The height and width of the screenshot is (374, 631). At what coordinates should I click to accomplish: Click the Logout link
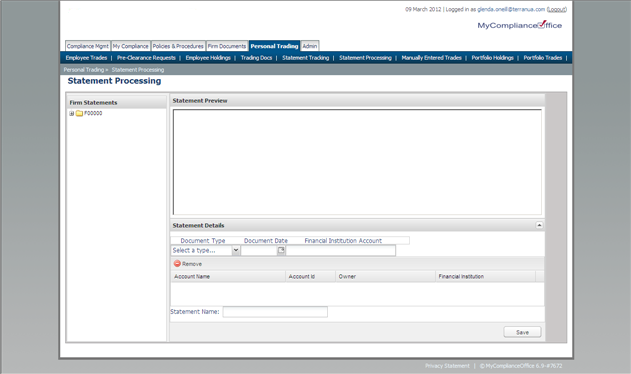(557, 9)
